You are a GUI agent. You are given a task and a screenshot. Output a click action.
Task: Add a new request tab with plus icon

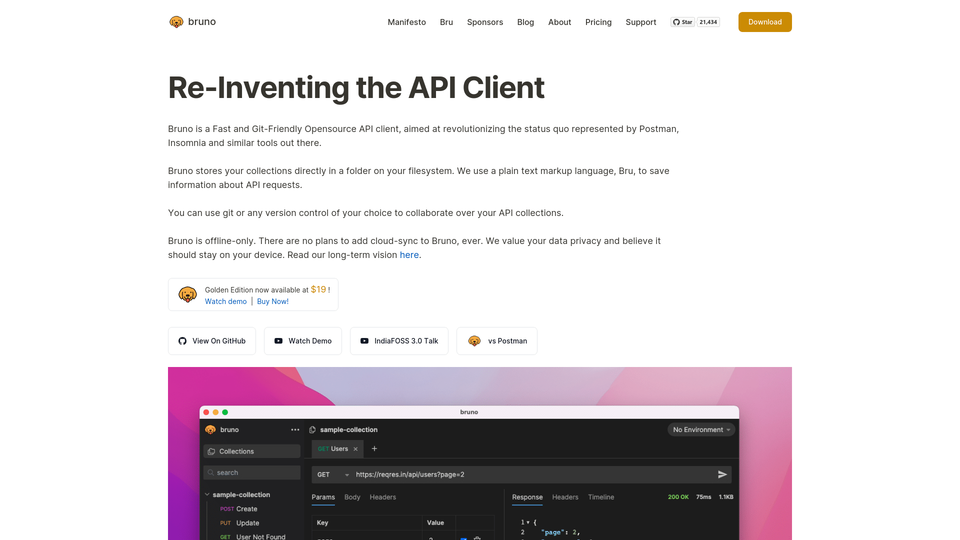pos(374,449)
